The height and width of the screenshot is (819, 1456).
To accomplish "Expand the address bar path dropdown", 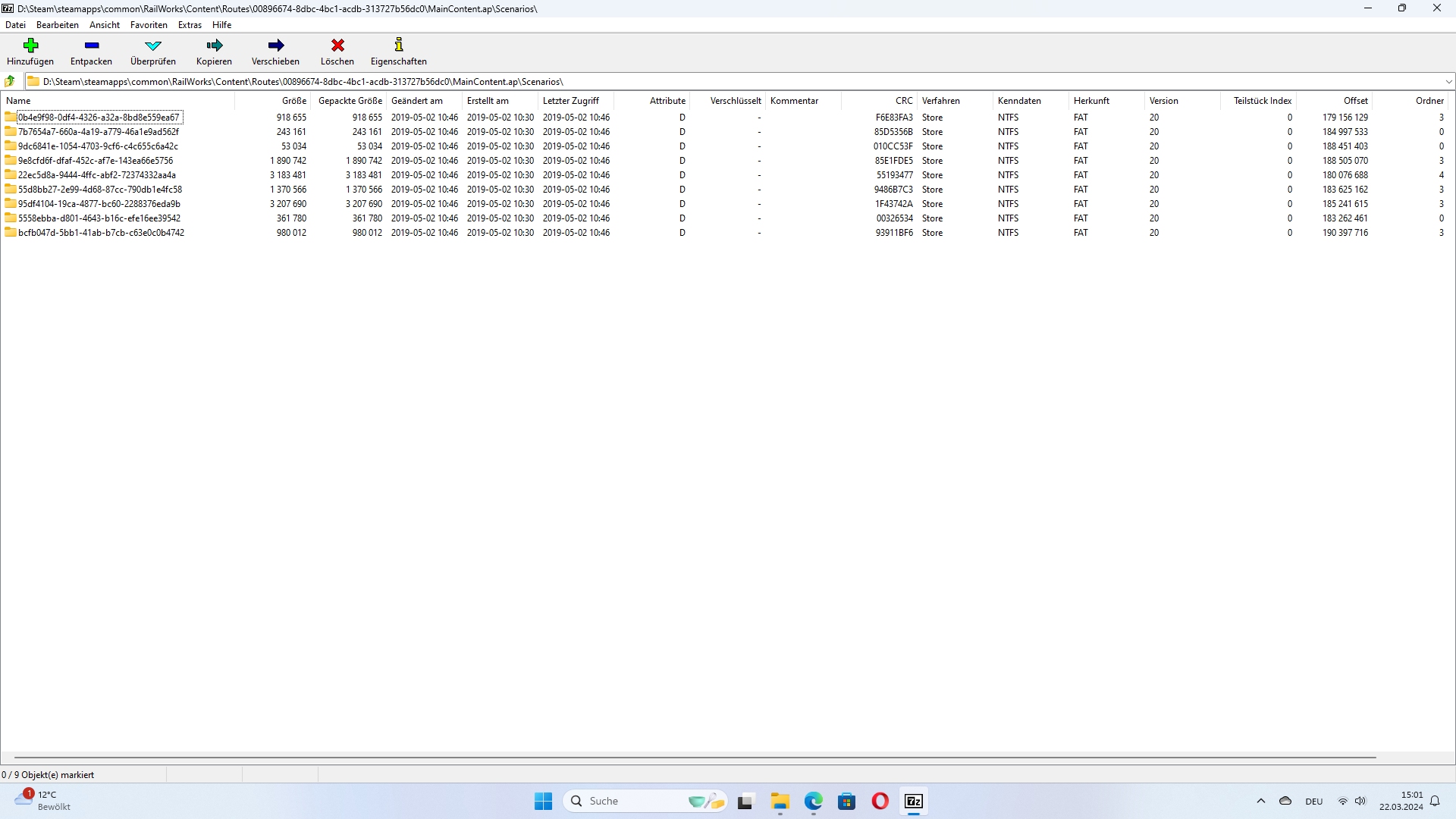I will pyautogui.click(x=1448, y=81).
